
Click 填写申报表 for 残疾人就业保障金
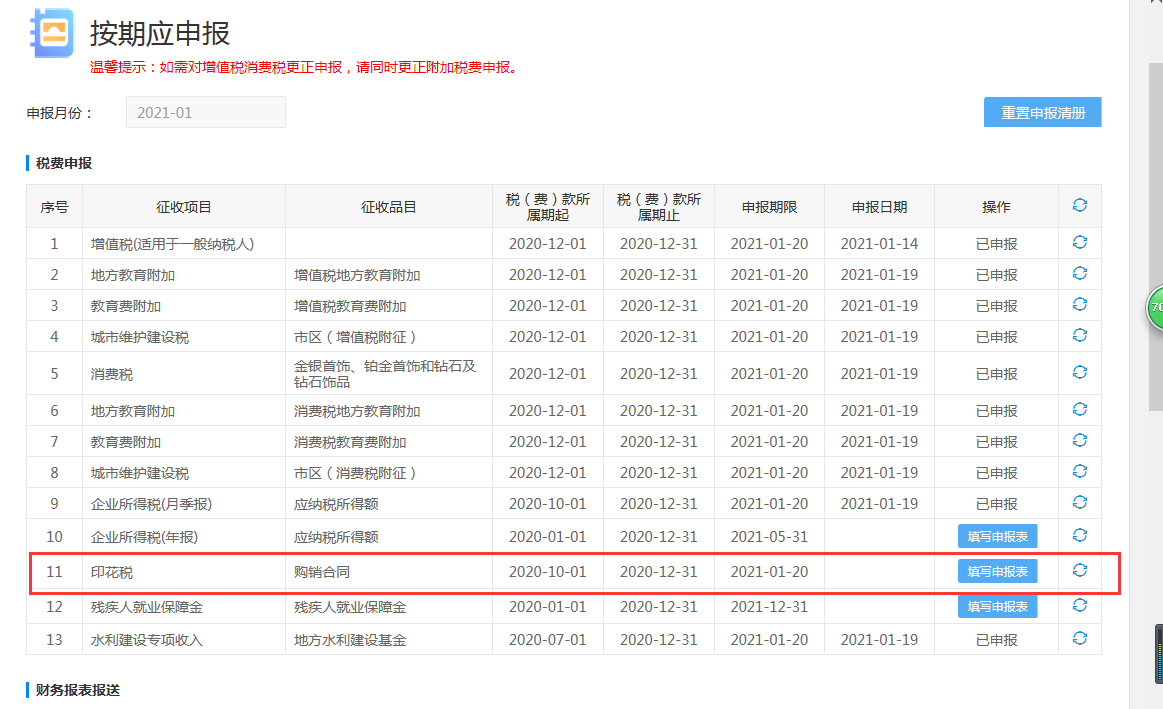(x=997, y=606)
